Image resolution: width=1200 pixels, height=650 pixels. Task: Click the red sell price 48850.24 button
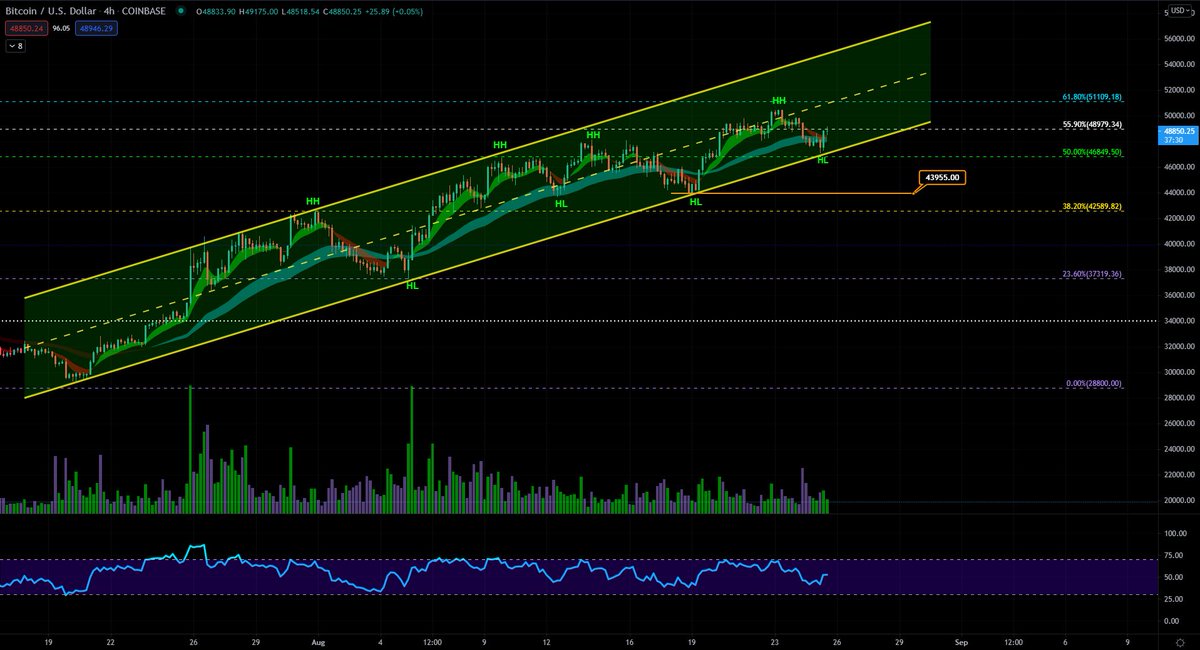tap(25, 29)
